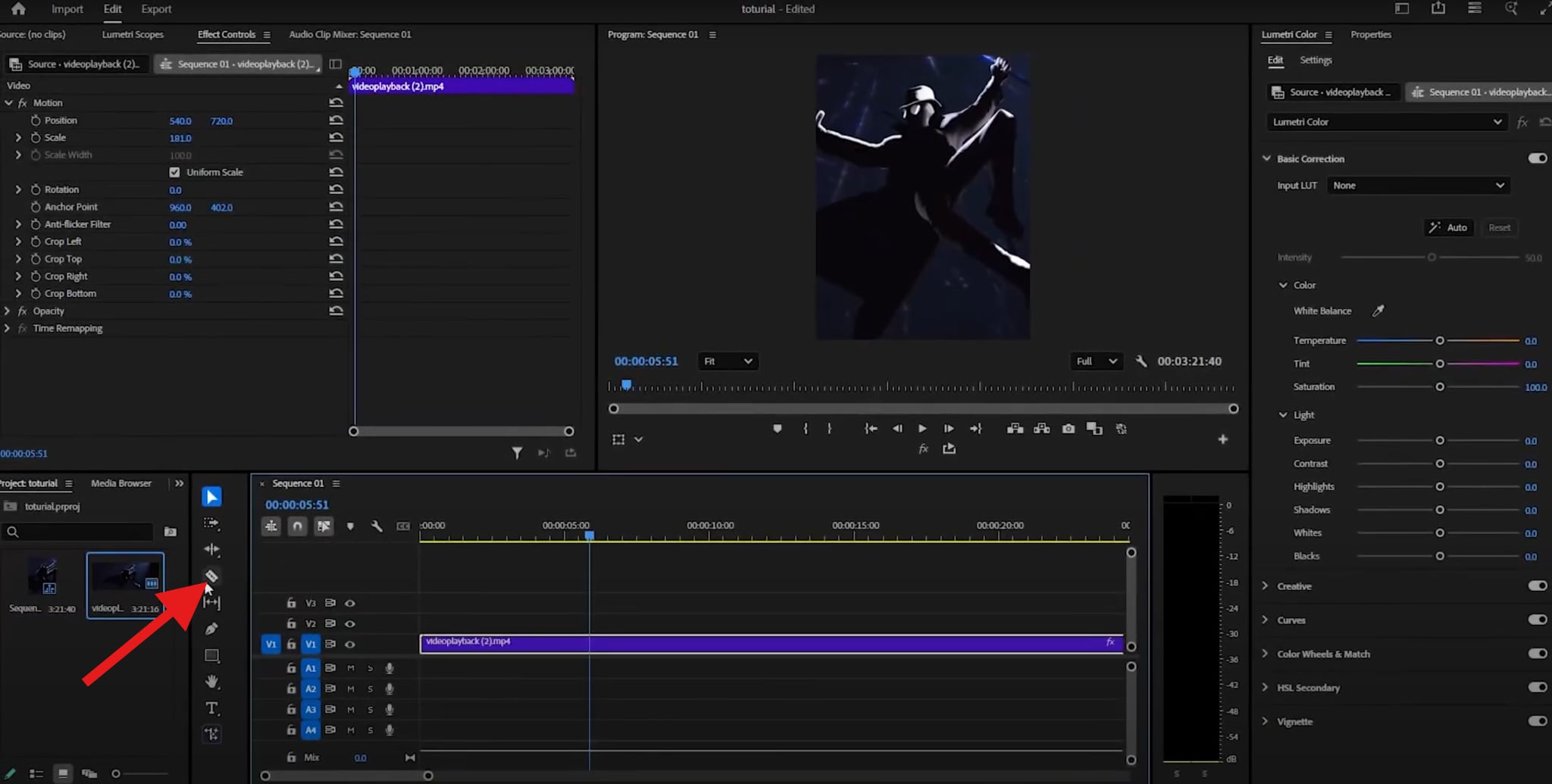Image resolution: width=1552 pixels, height=784 pixels.
Task: Open the Fit zoom dropdown in Program monitor
Action: click(727, 361)
